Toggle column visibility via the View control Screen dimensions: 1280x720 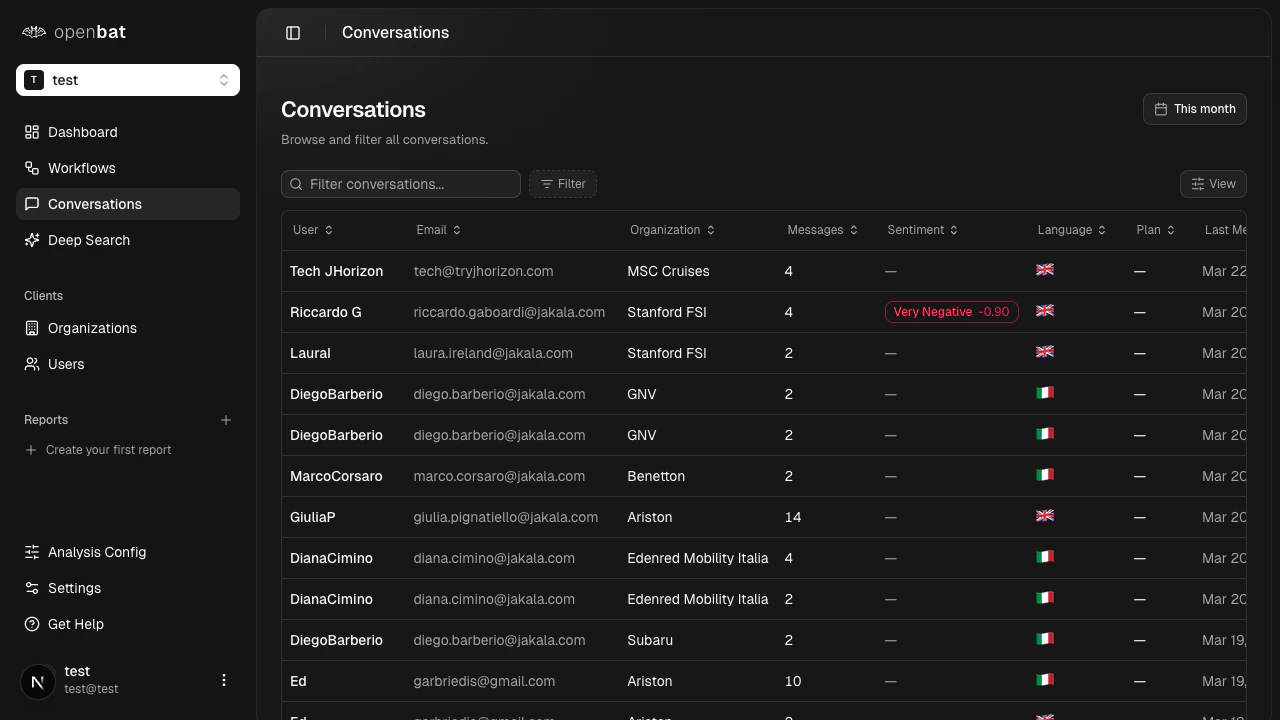coord(1213,184)
